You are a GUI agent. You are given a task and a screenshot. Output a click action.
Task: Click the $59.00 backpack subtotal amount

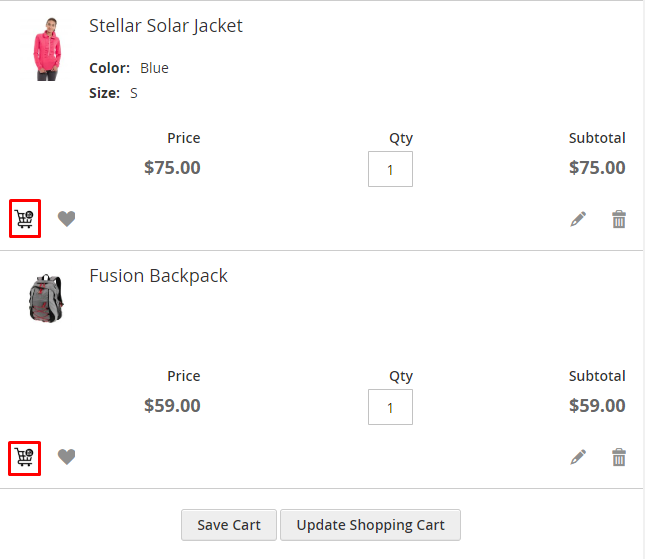[x=597, y=406]
